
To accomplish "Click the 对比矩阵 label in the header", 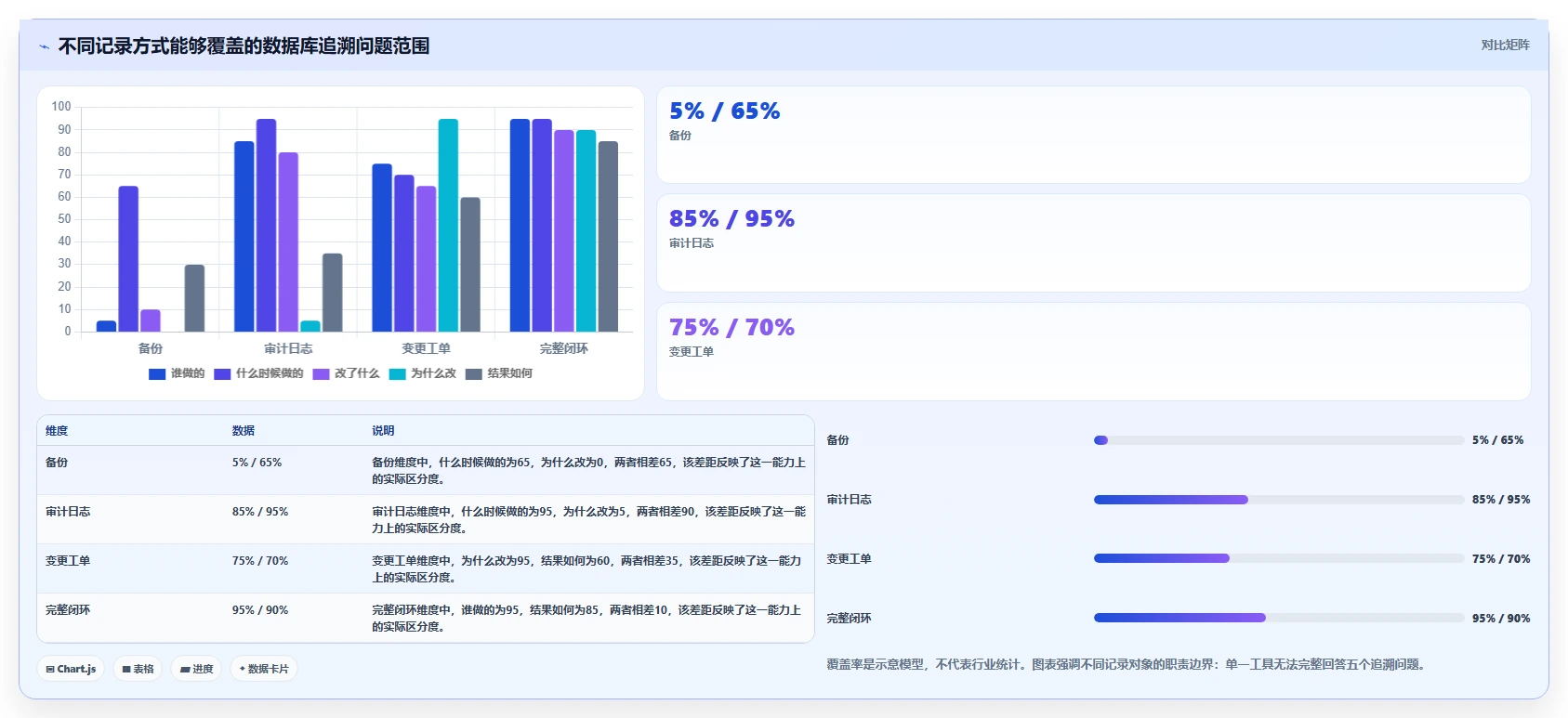I will [1505, 45].
